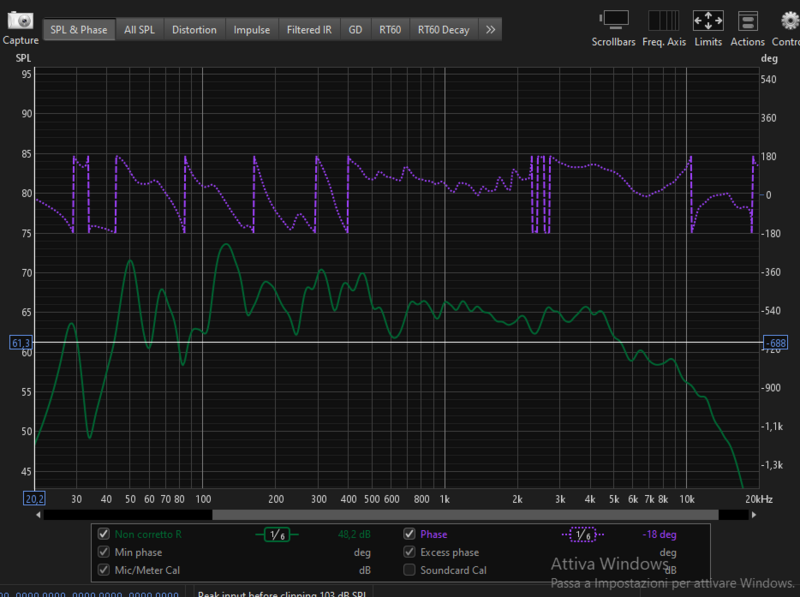This screenshot has width=800, height=597.
Task: Click the 20,2 frequency start value field
Action: click(34, 498)
